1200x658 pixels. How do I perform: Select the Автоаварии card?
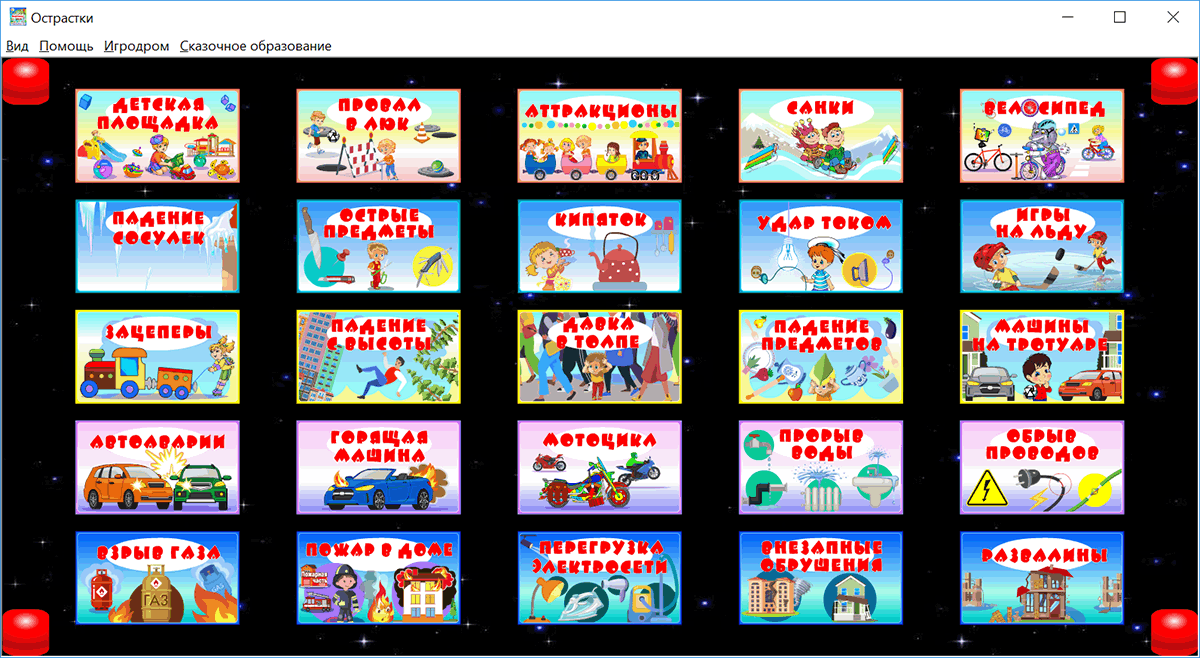coord(157,467)
